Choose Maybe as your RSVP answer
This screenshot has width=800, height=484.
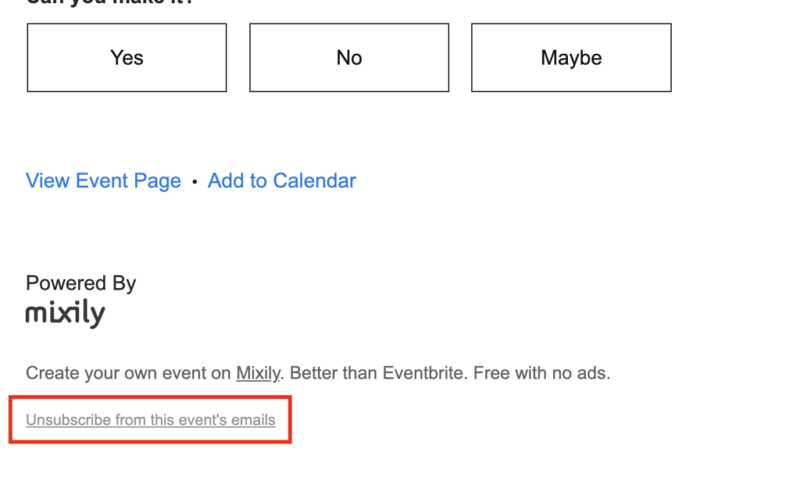[x=571, y=58]
